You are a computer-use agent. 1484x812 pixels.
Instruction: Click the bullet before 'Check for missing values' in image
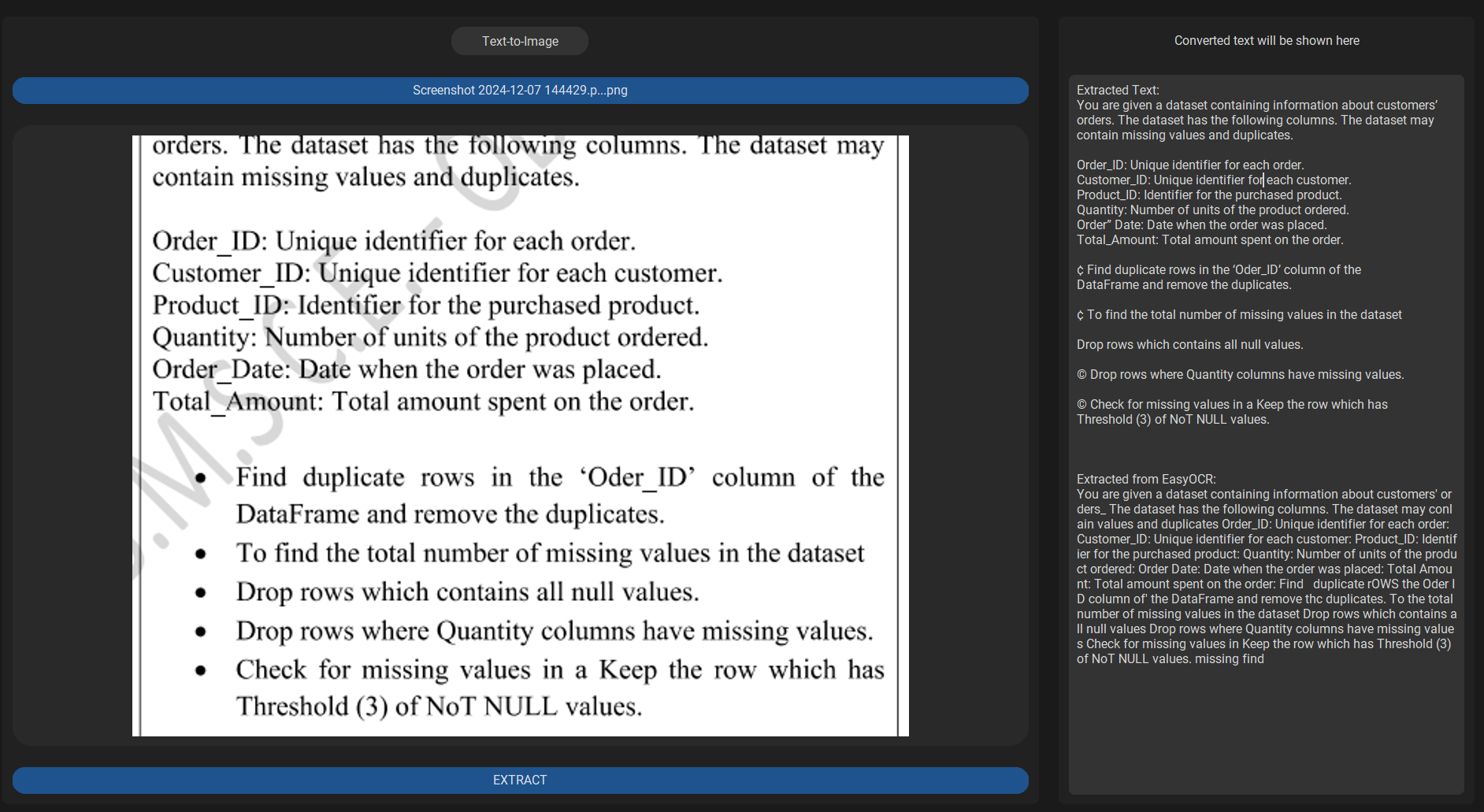[201, 671]
